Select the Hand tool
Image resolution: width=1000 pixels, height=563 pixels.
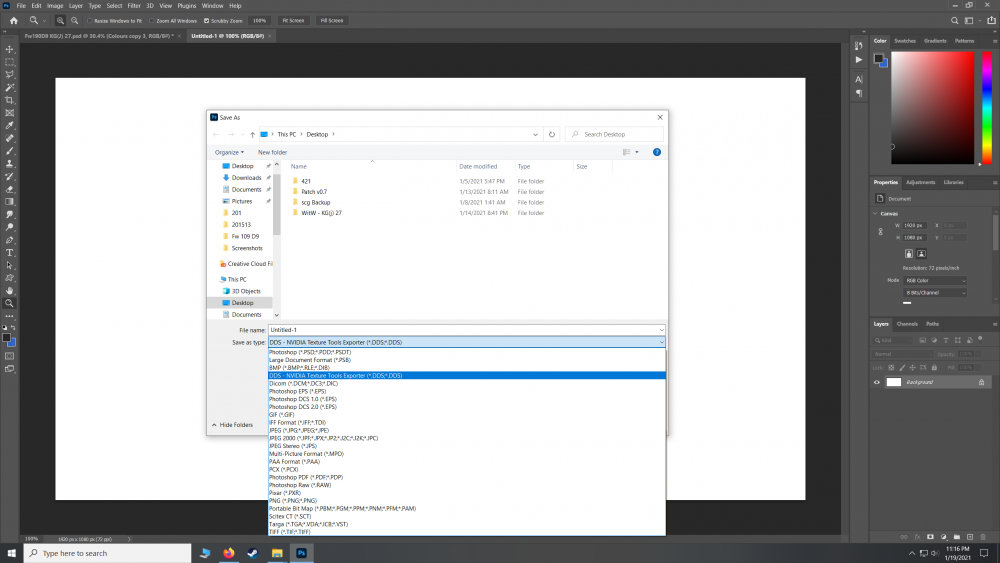(x=10, y=290)
